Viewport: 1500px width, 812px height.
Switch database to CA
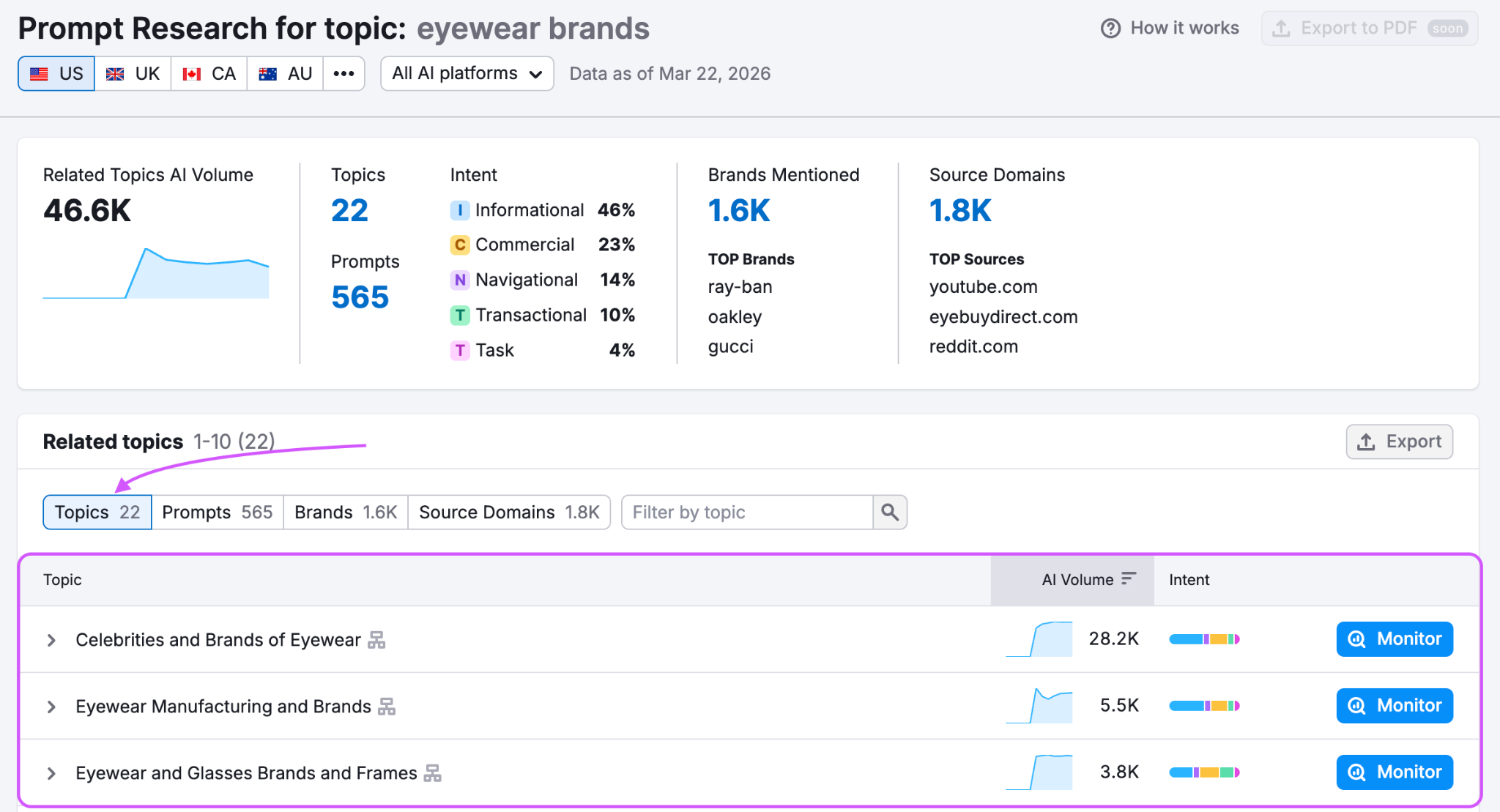(209, 73)
